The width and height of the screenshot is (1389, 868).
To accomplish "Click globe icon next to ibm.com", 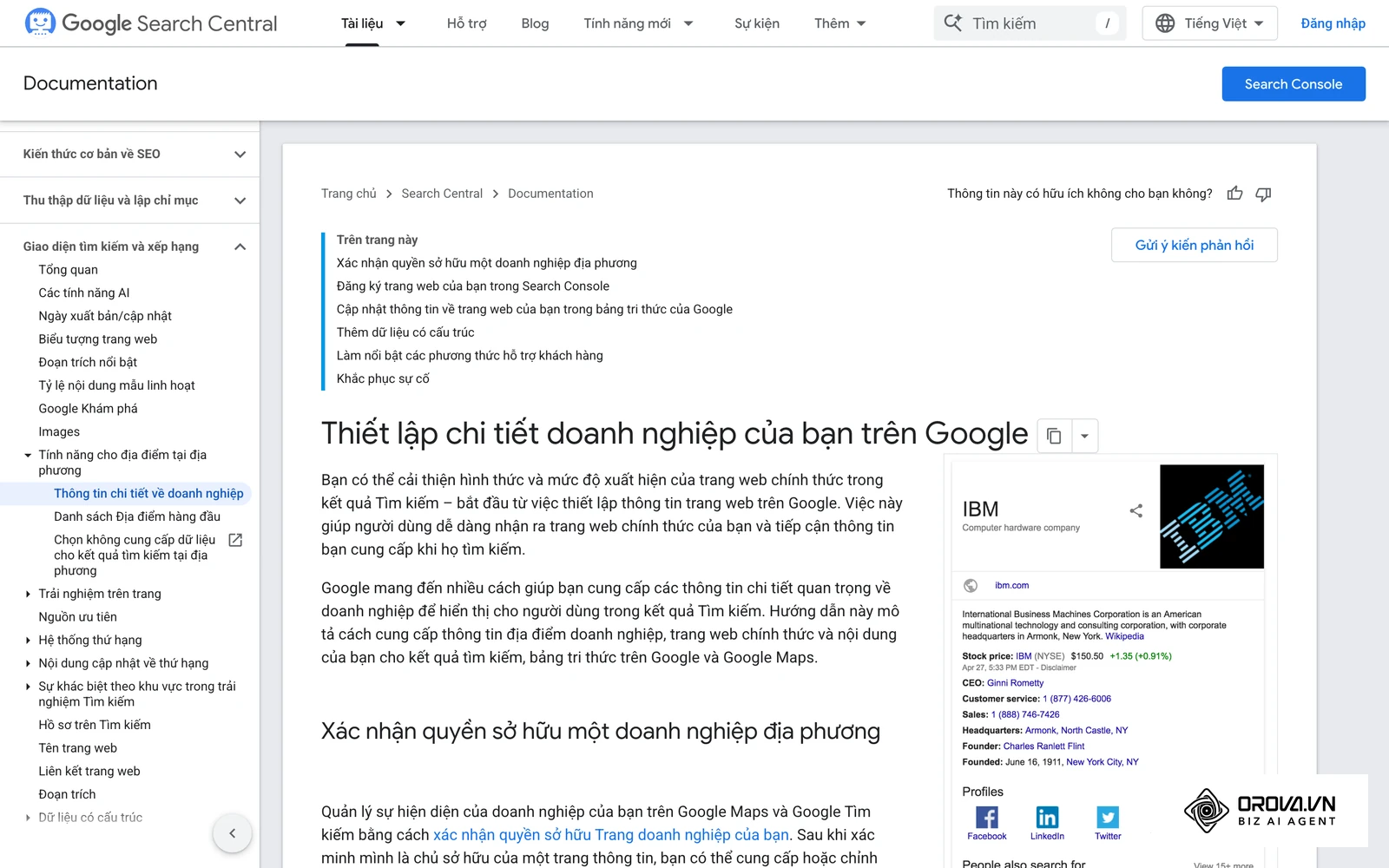I will tap(971, 586).
